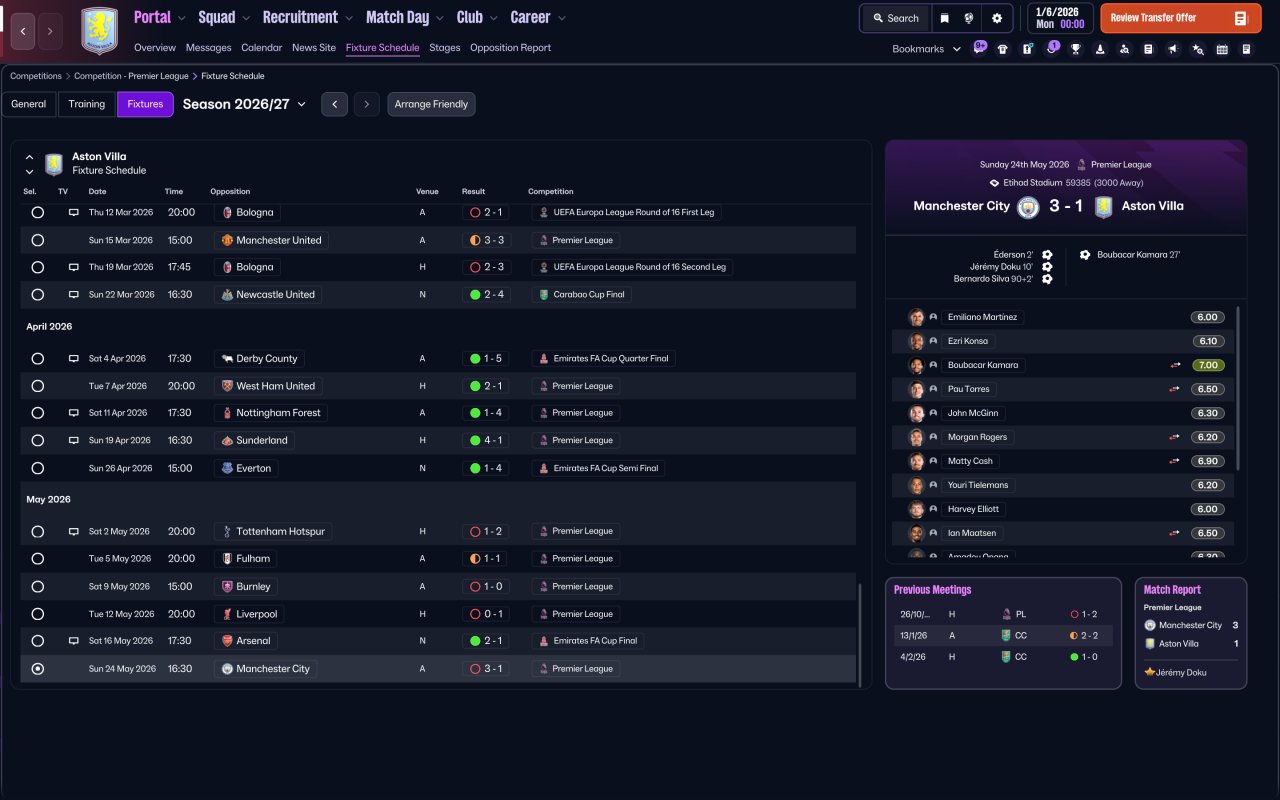The image size is (1280, 800).
Task: Open the world globe icon in top bar
Action: pyautogui.click(x=969, y=18)
